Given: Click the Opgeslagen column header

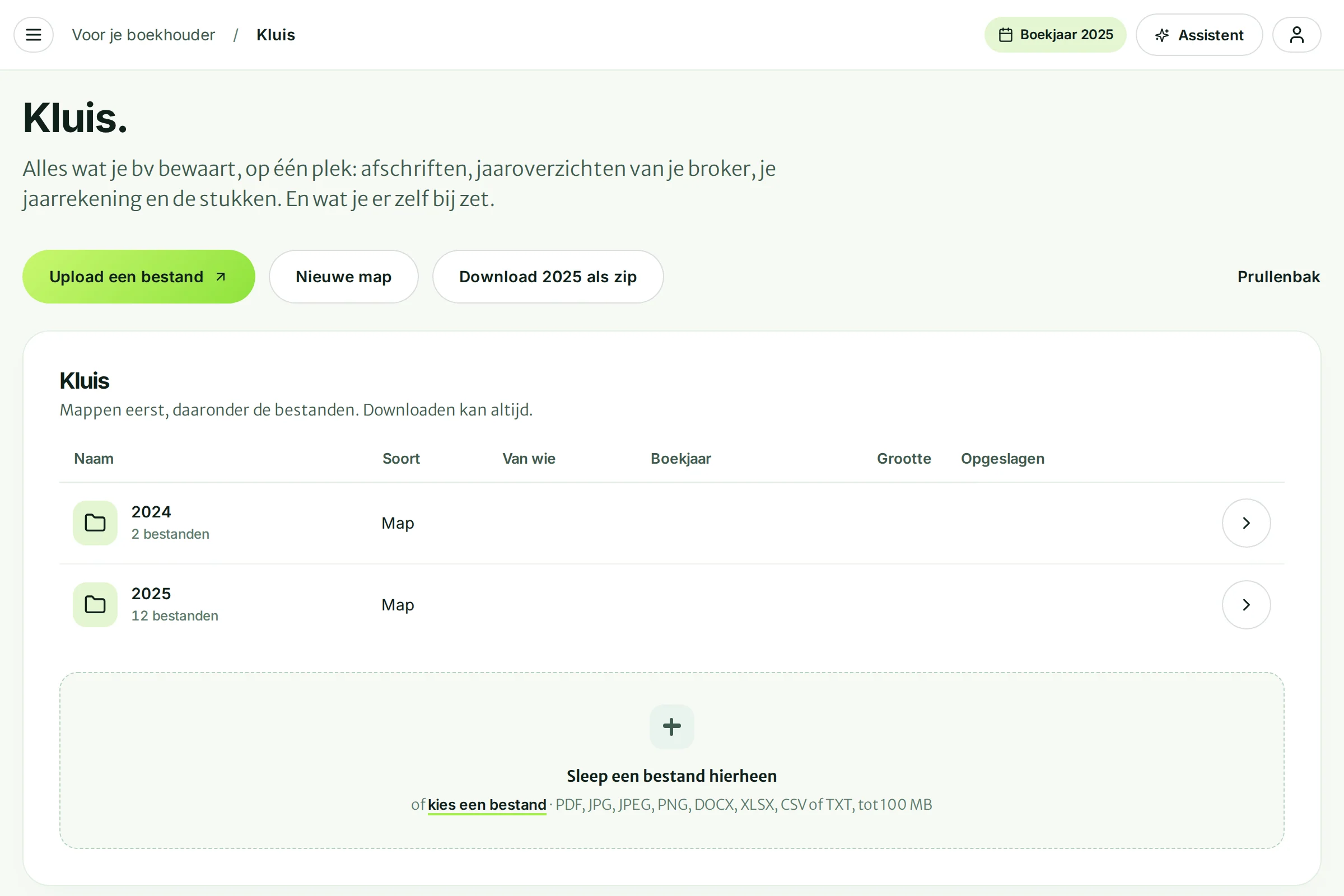Looking at the screenshot, I should 1002,459.
